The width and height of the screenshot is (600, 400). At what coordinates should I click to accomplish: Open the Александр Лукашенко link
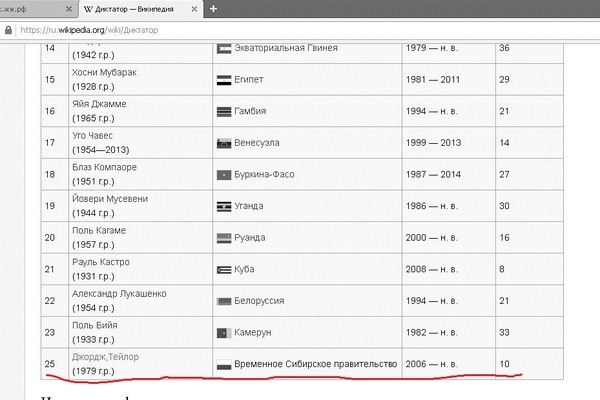[x=119, y=294]
